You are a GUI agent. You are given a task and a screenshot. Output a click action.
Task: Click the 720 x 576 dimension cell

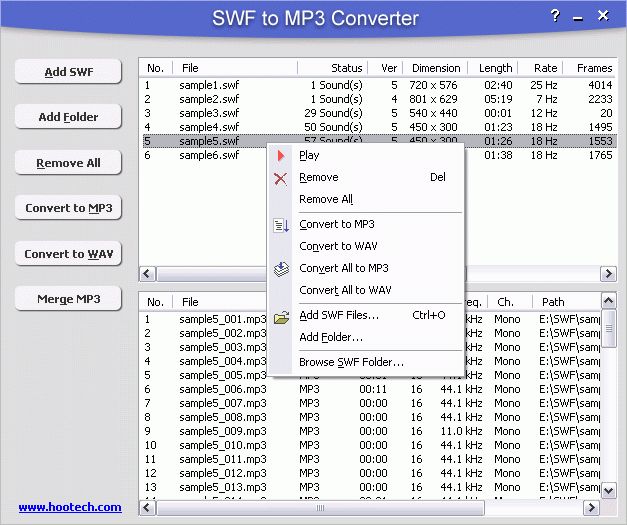click(x=433, y=85)
